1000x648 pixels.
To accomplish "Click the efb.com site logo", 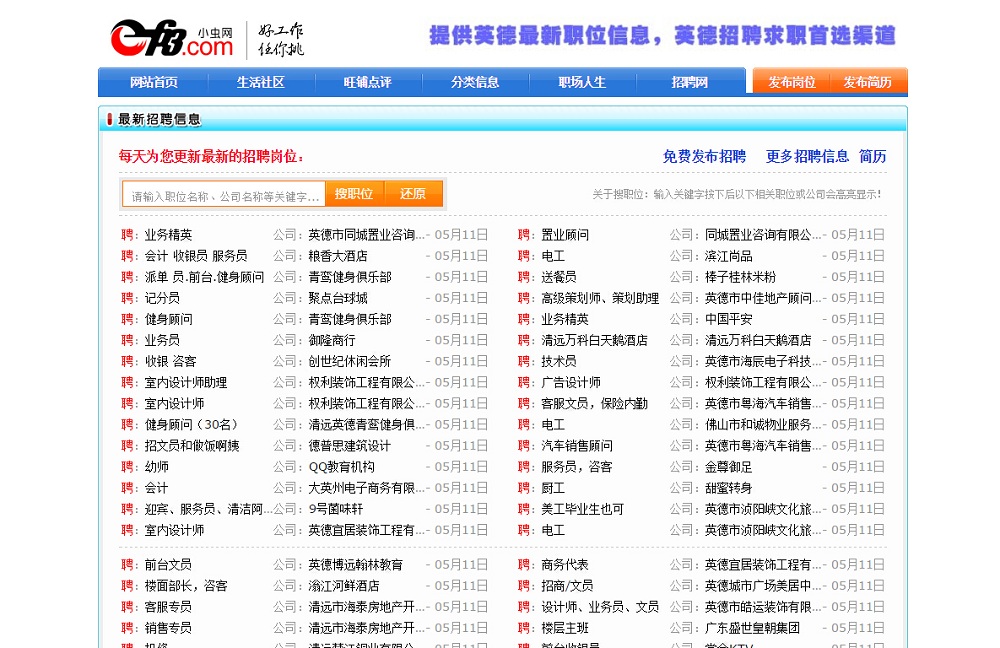I will [171, 38].
